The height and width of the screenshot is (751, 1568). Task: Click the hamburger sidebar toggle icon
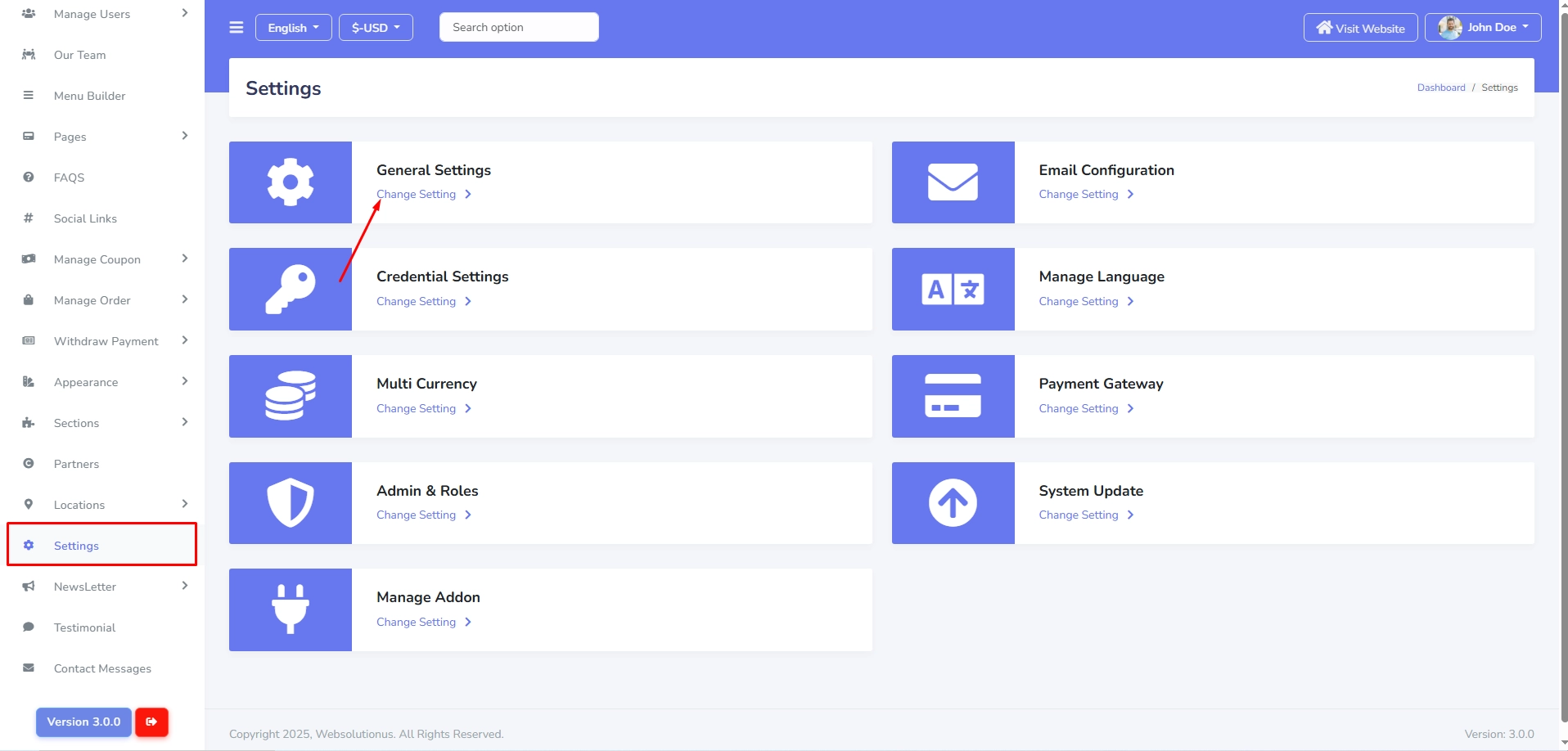[237, 27]
